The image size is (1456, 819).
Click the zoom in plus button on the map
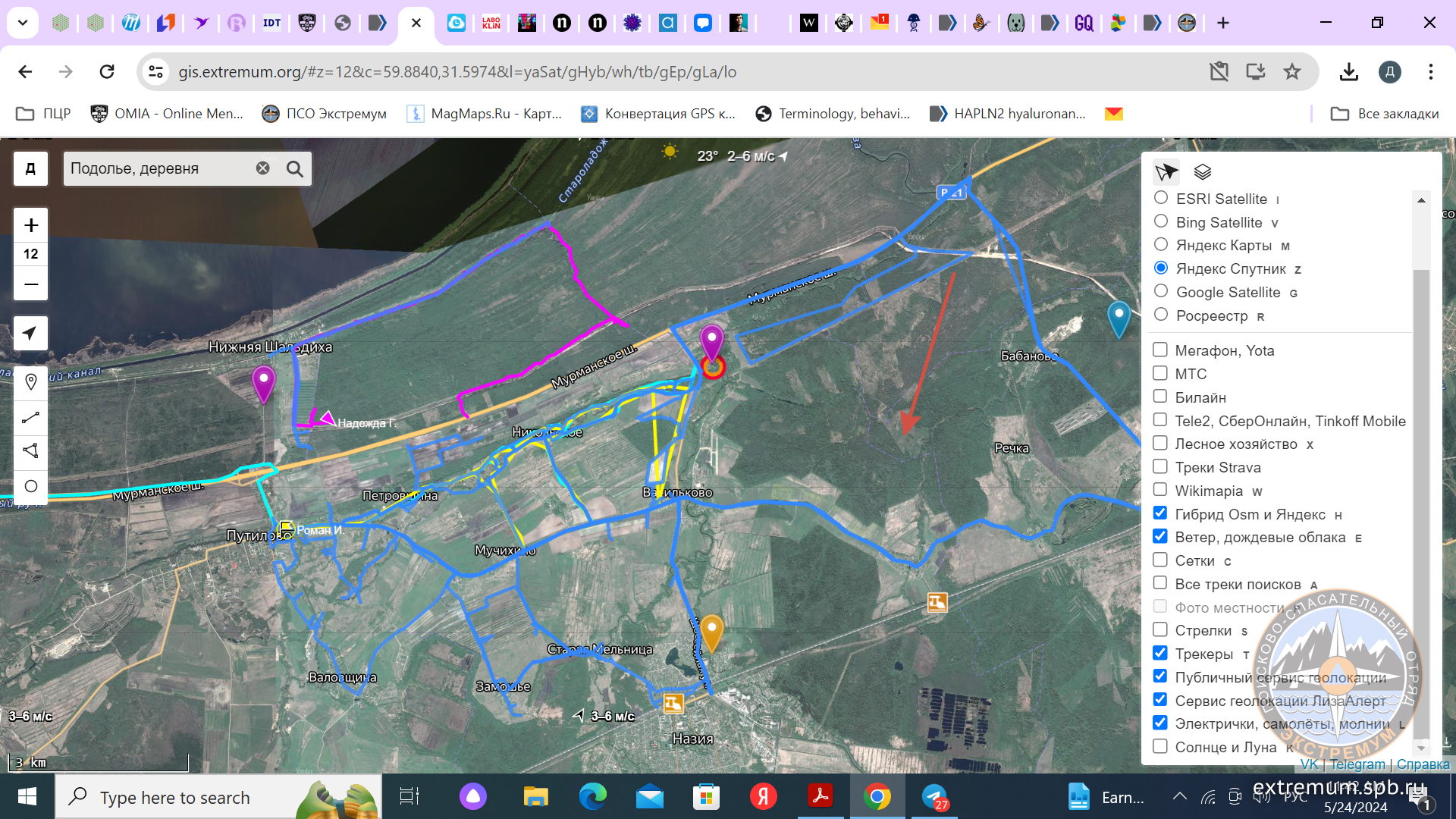click(x=31, y=225)
